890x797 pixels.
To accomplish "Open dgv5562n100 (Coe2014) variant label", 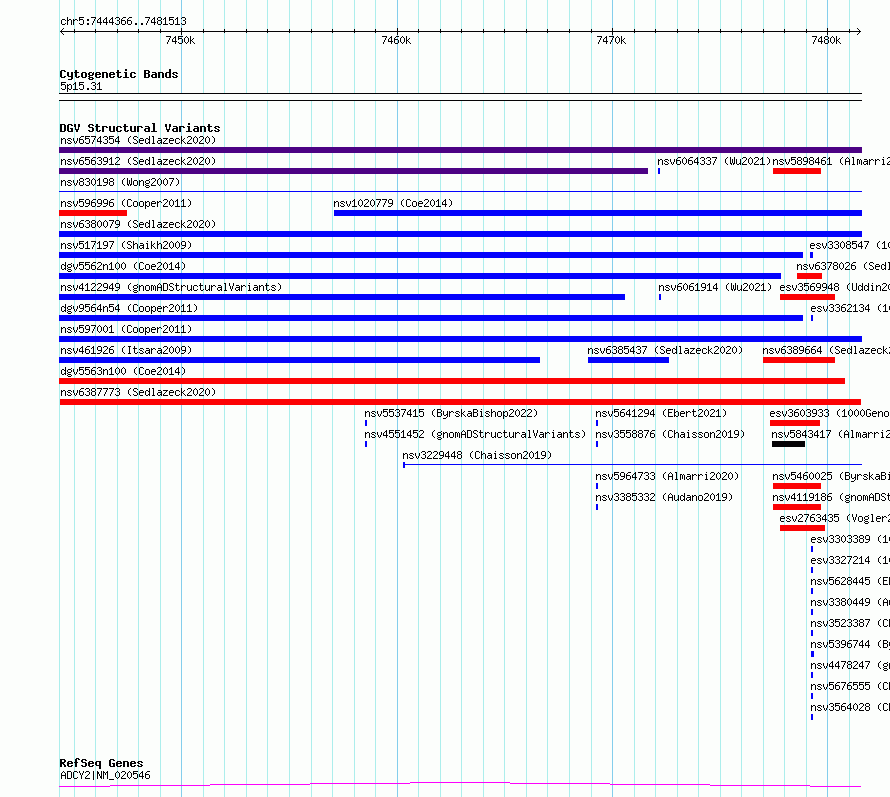I will [123, 266].
